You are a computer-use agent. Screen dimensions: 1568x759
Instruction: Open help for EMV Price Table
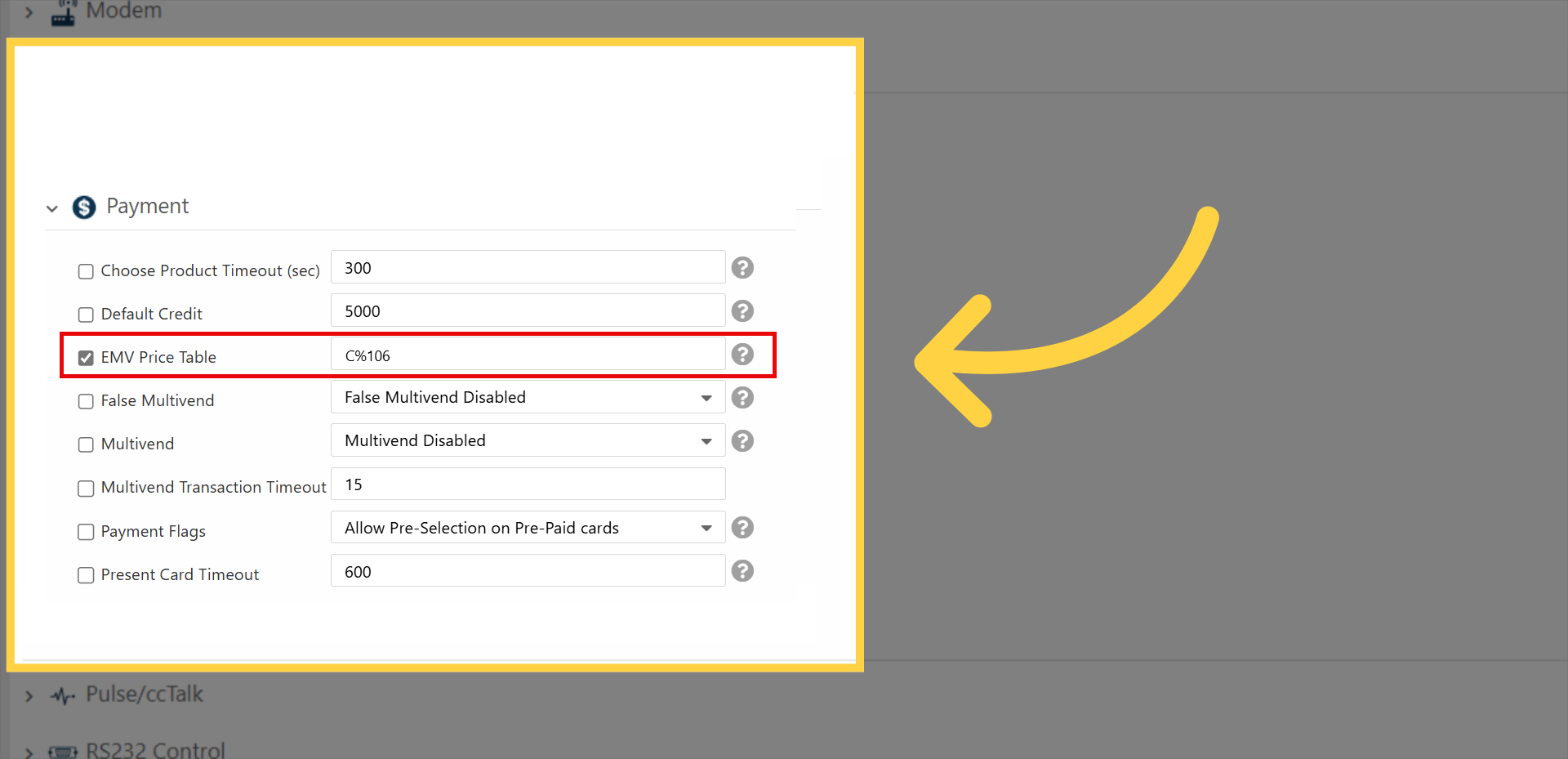click(x=742, y=355)
